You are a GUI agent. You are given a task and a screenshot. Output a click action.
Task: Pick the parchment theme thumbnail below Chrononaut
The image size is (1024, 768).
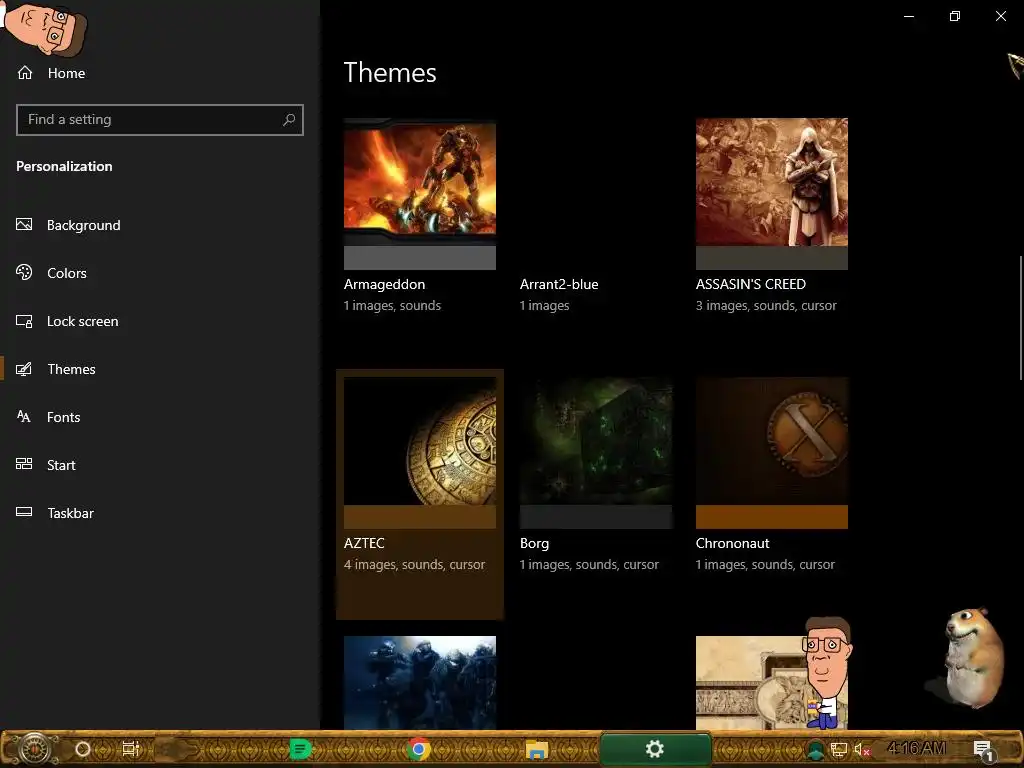[772, 682]
